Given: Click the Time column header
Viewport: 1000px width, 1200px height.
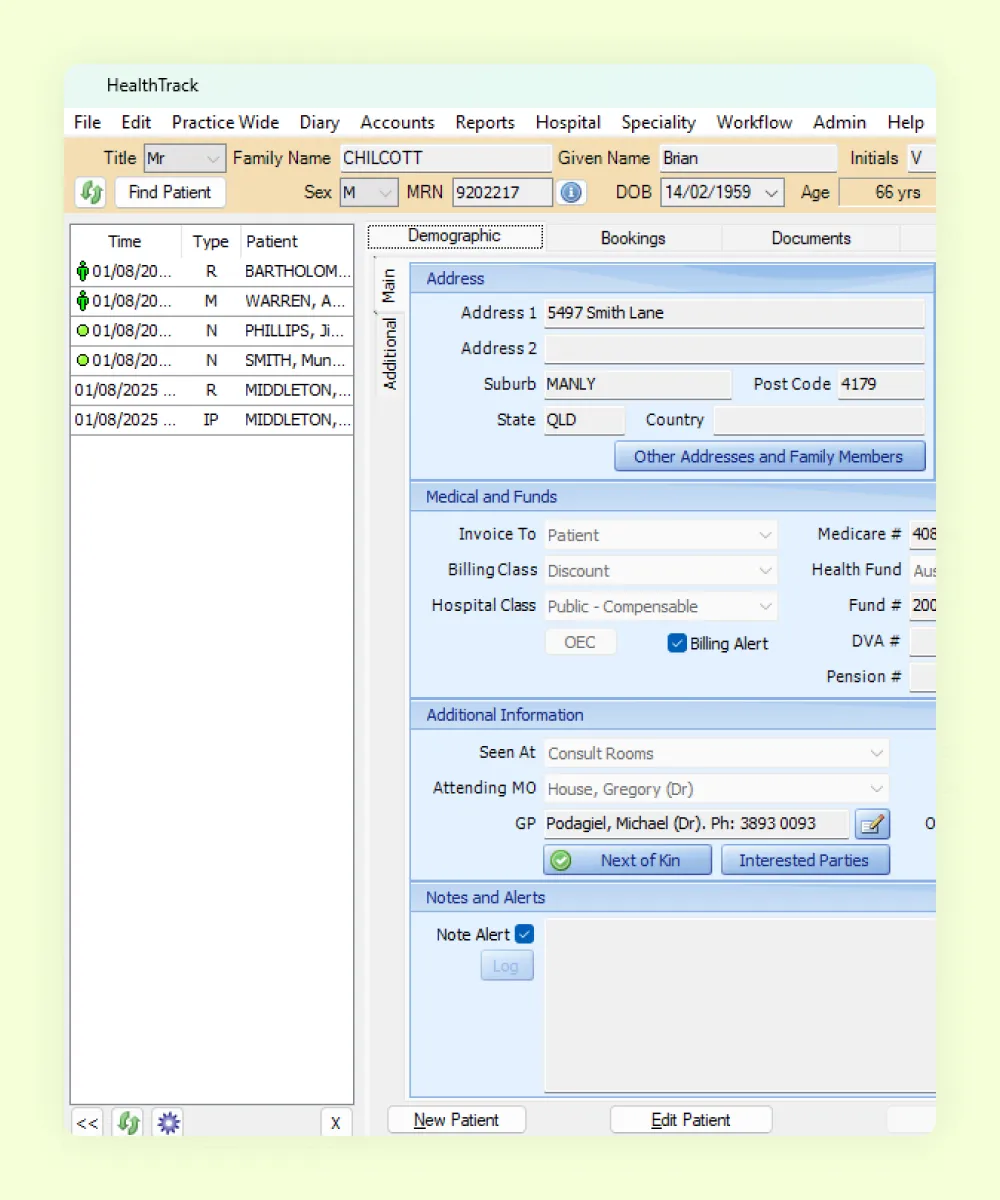Looking at the screenshot, I should [x=126, y=241].
